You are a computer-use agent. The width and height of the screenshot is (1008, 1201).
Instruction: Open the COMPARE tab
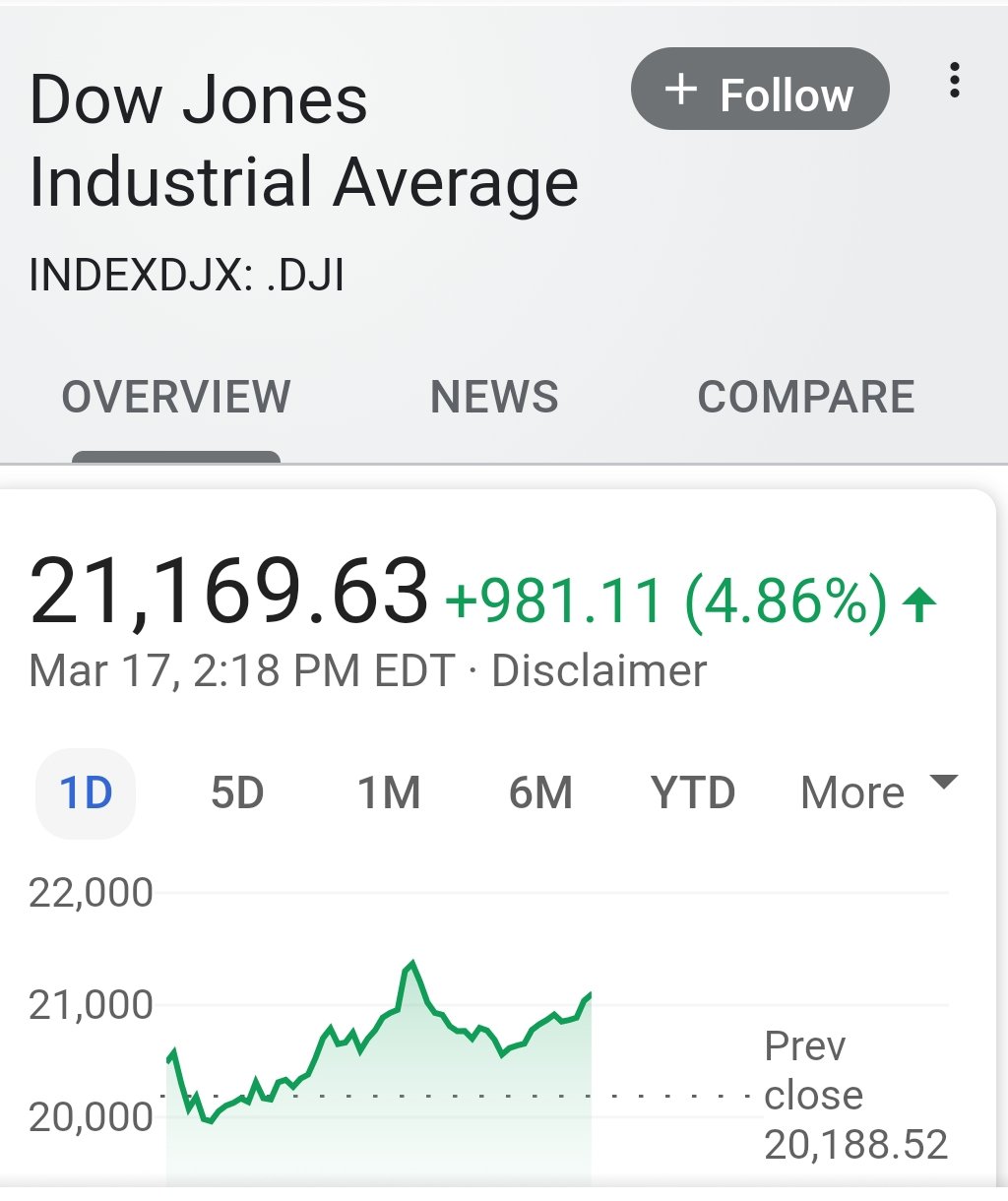point(806,398)
